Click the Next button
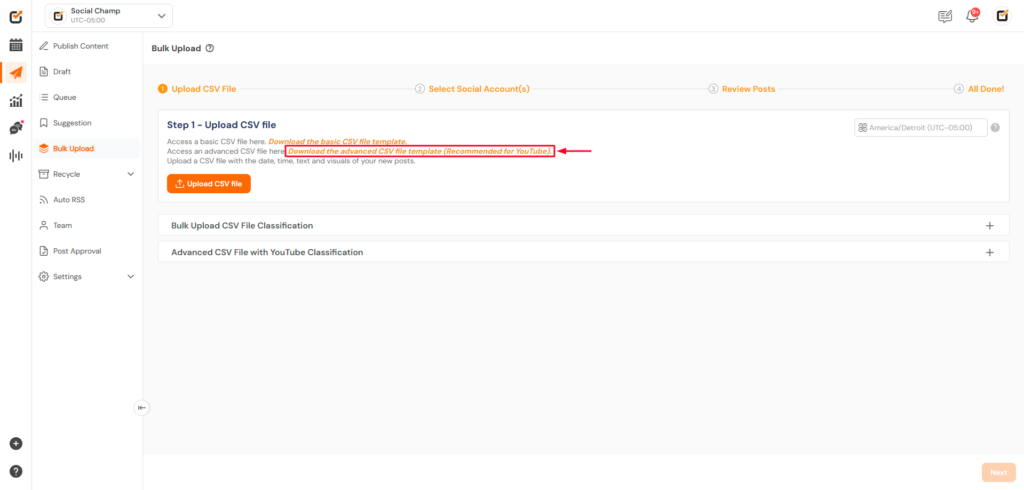Viewport: 1024px width, 490px height. 999,472
